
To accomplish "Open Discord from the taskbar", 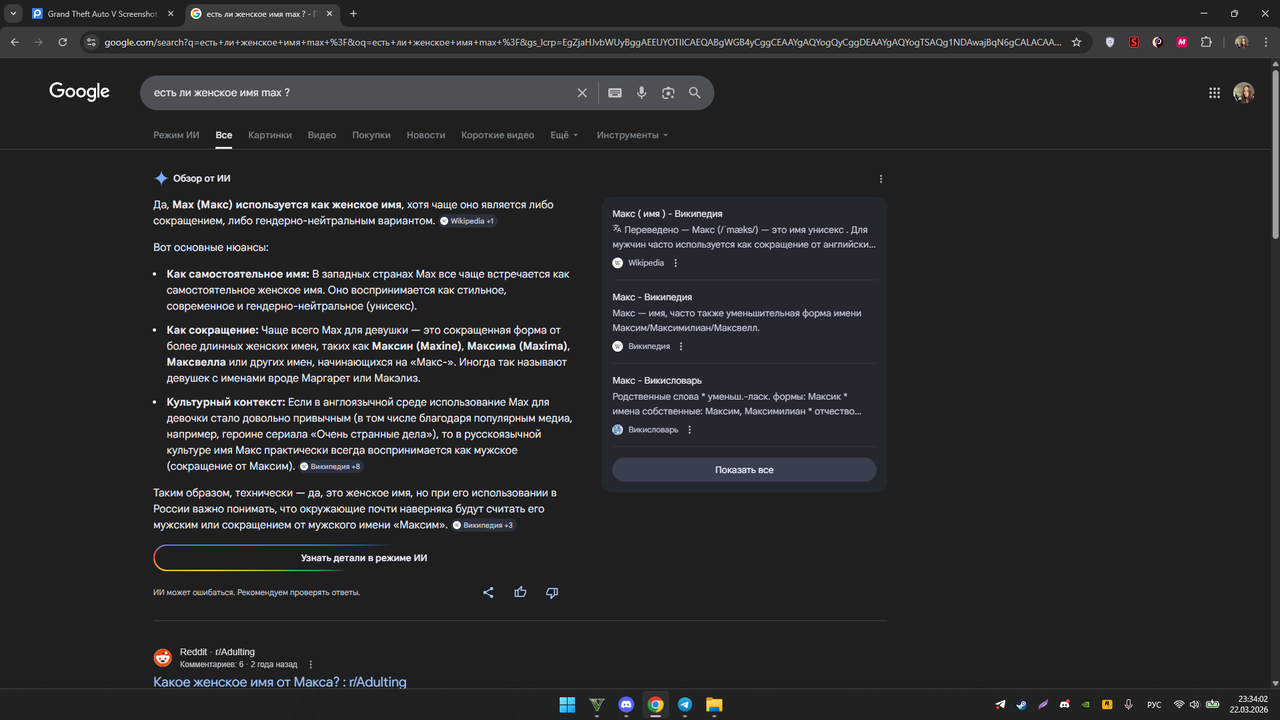I will pyautogui.click(x=626, y=705).
